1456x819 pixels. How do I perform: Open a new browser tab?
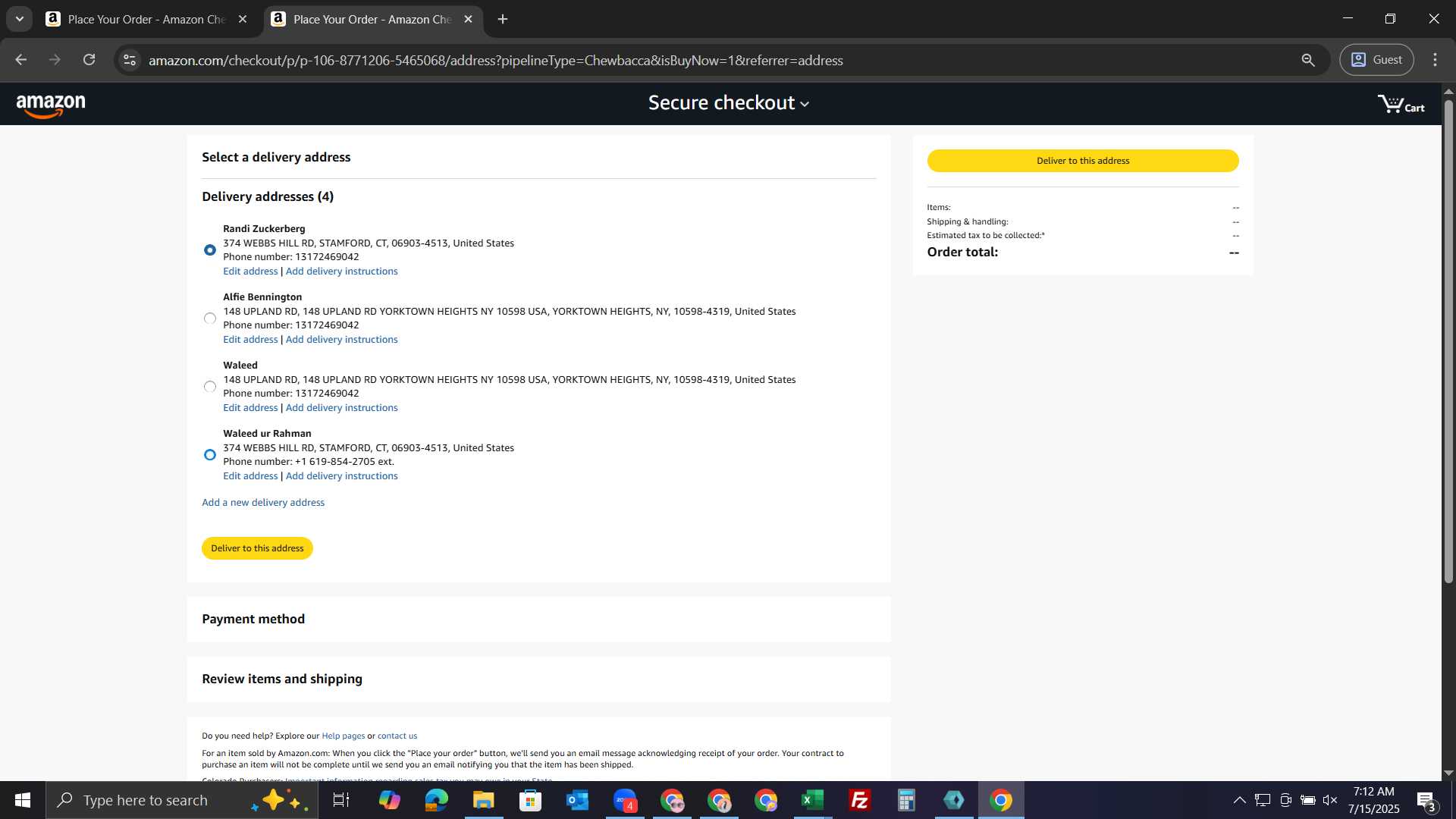(x=503, y=20)
